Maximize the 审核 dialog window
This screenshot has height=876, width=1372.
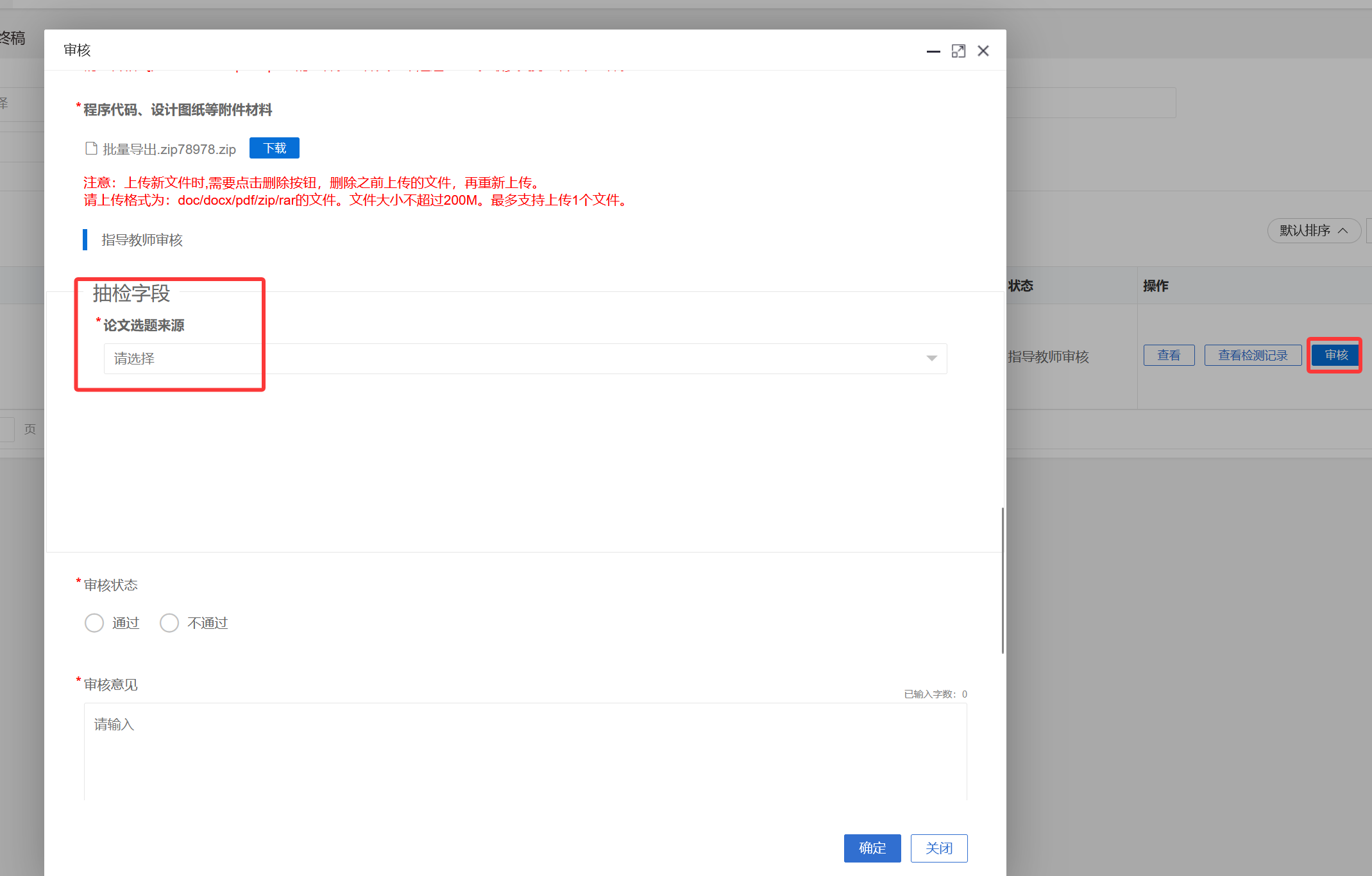point(958,51)
